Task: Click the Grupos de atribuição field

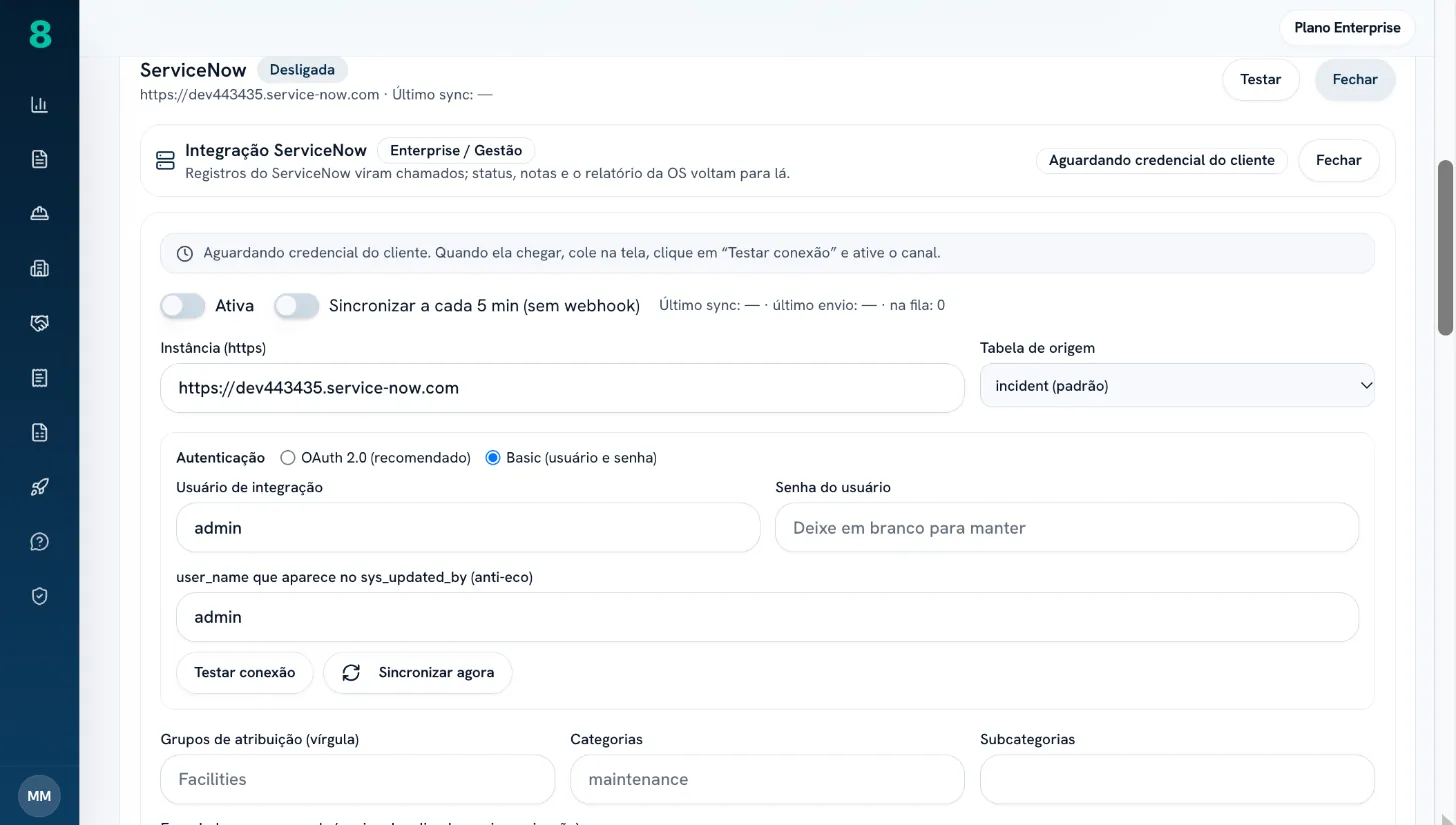Action: pyautogui.click(x=357, y=779)
